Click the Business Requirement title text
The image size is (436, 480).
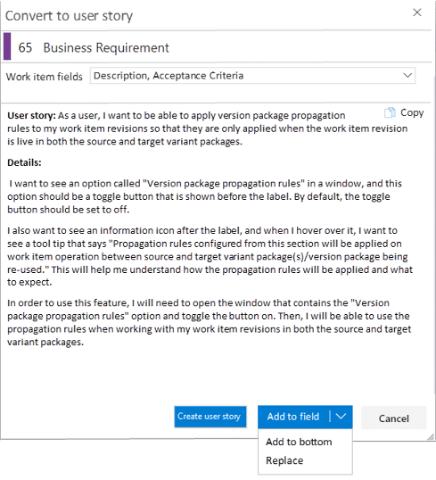click(x=106, y=48)
